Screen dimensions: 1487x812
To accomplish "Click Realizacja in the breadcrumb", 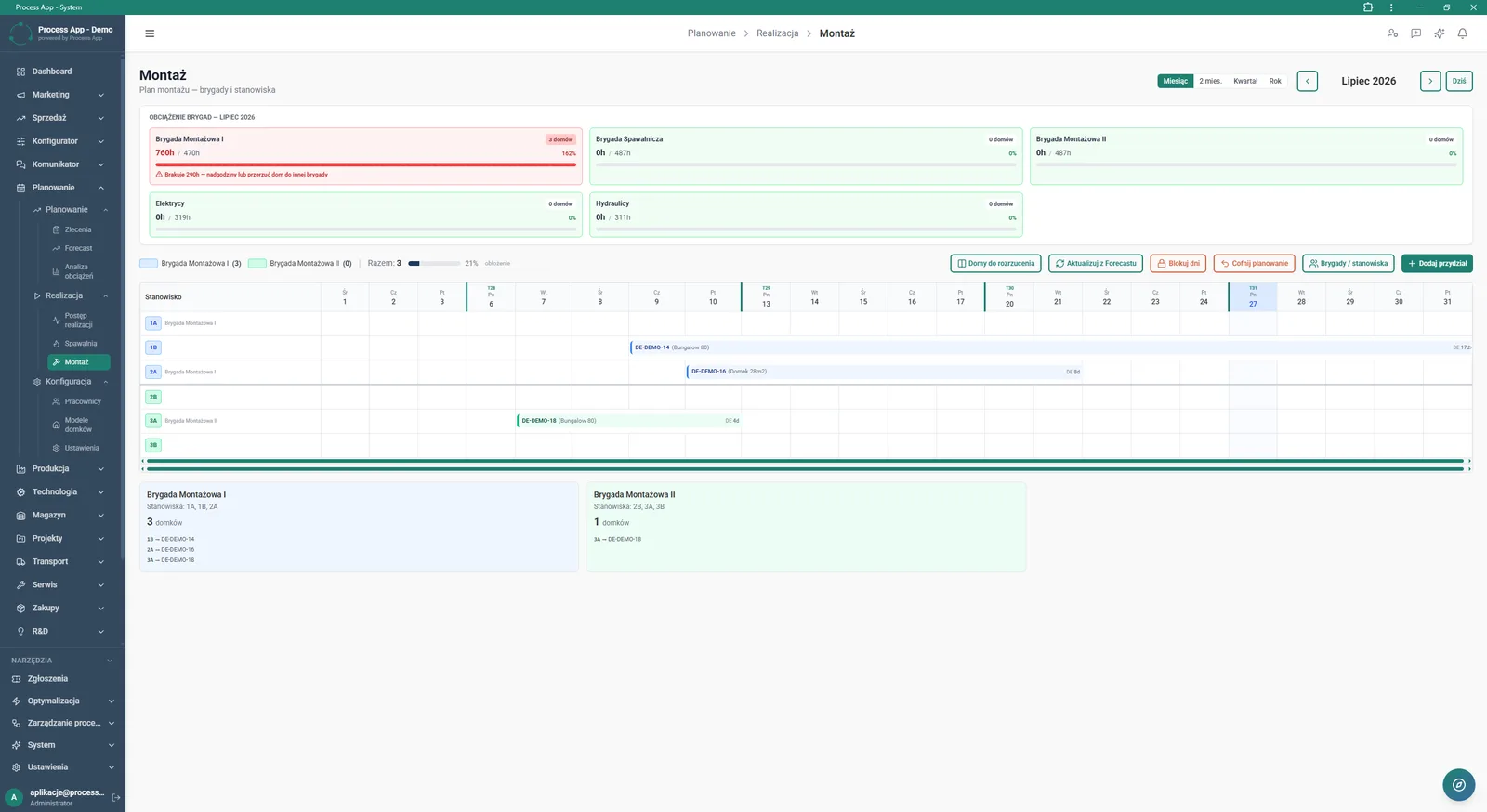I will 778,33.
